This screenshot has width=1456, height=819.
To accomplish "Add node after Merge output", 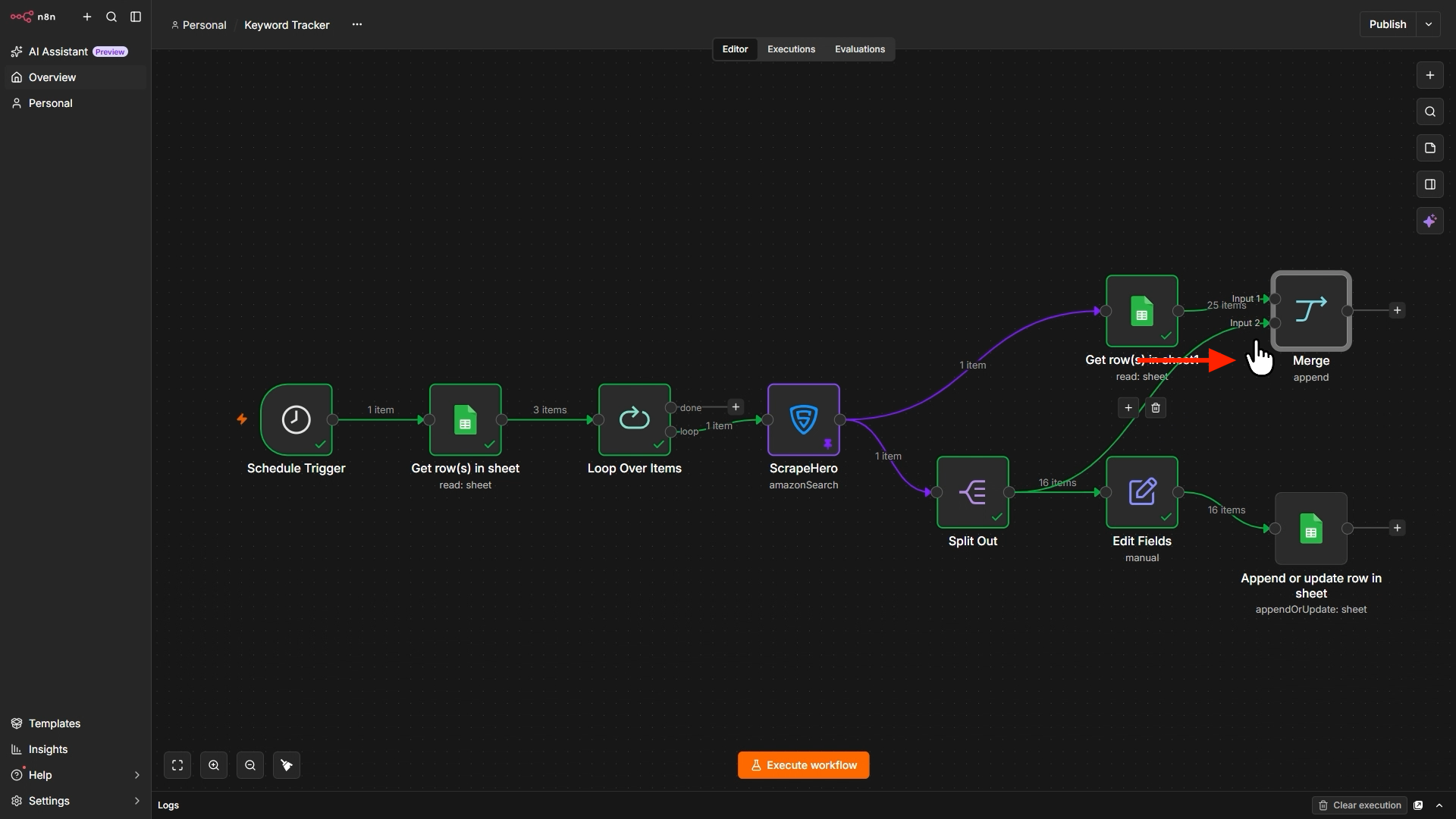I will click(x=1397, y=310).
